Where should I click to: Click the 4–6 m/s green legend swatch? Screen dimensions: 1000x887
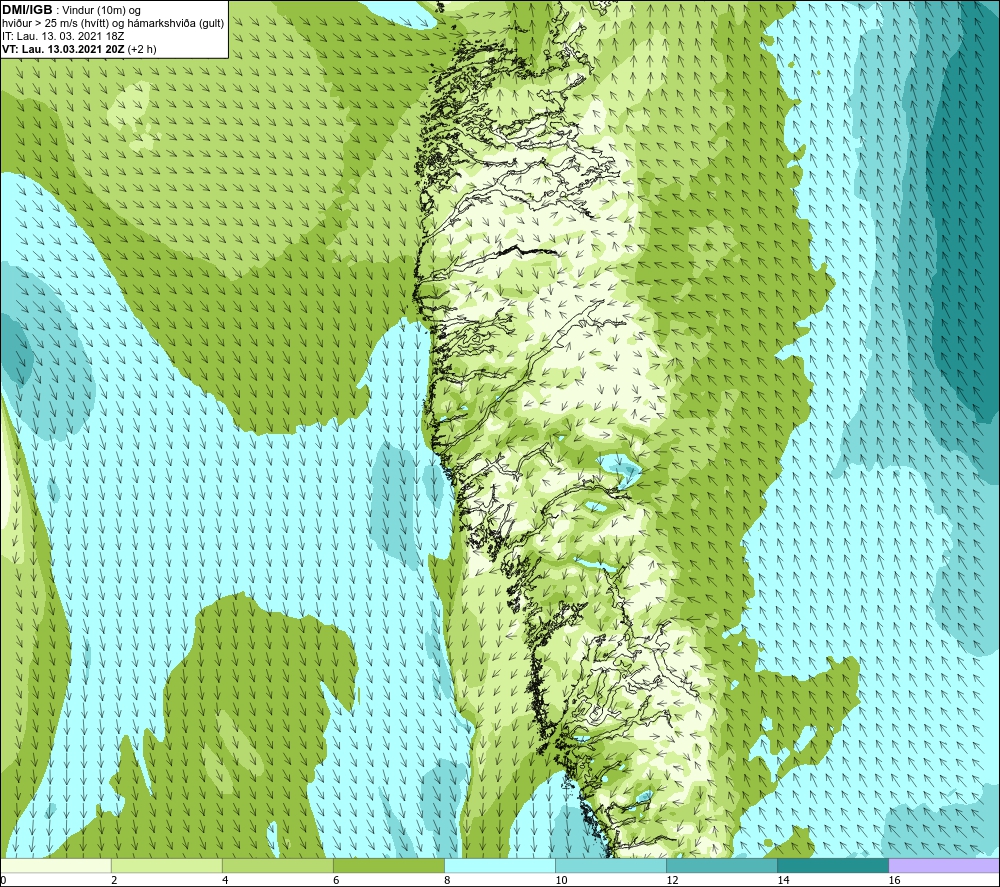click(x=277, y=865)
